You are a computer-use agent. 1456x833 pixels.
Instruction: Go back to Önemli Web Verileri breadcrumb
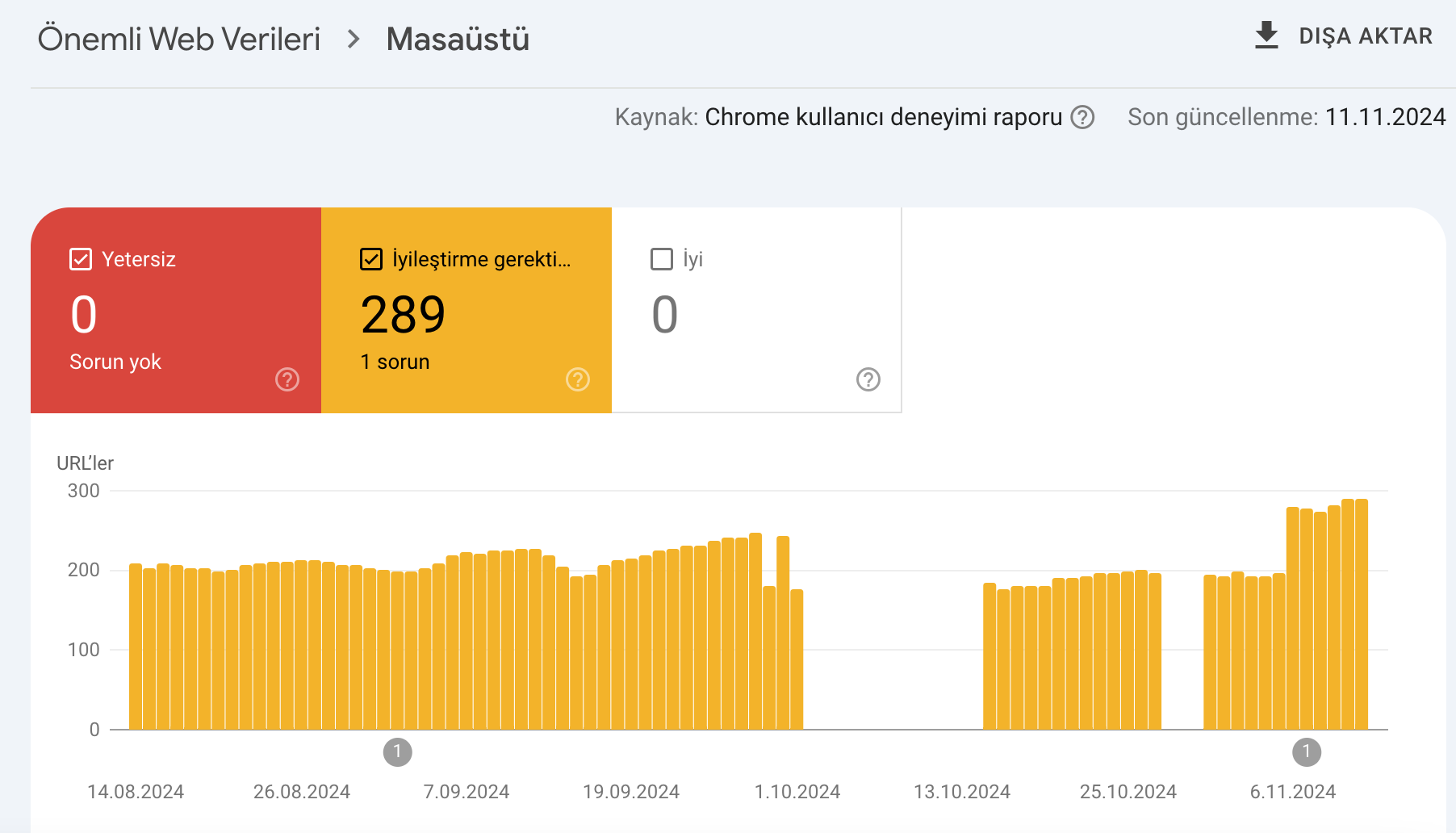(x=179, y=39)
